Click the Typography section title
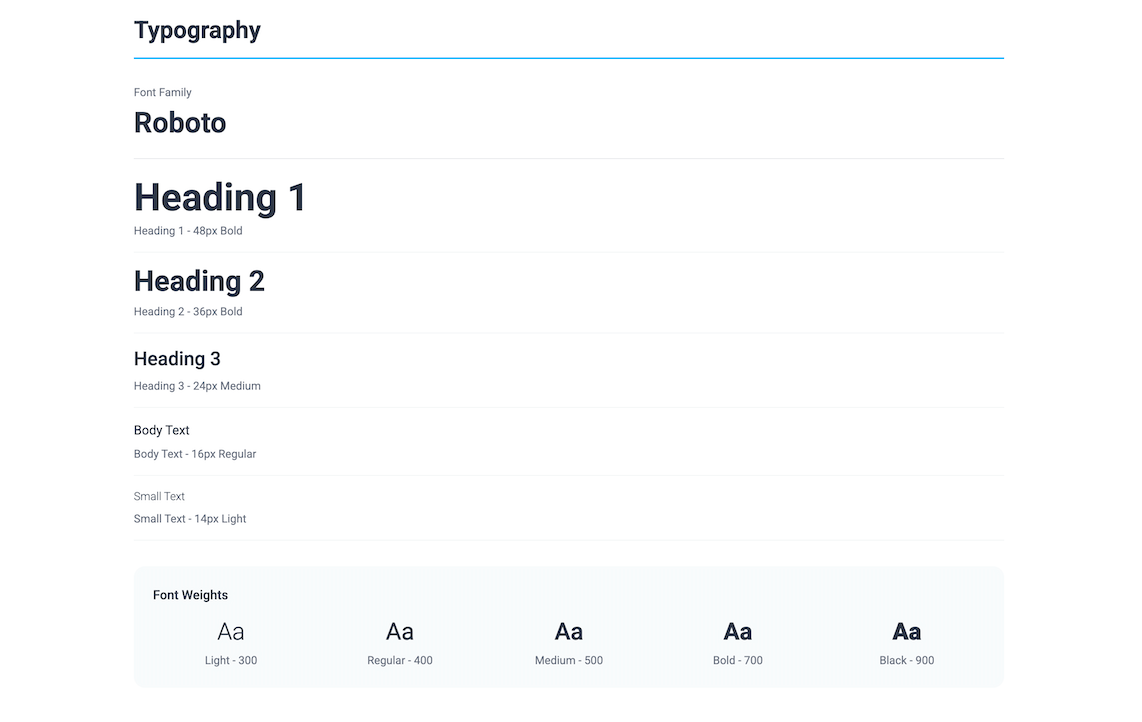Image resolution: width=1142 pixels, height=722 pixels. pos(197,31)
